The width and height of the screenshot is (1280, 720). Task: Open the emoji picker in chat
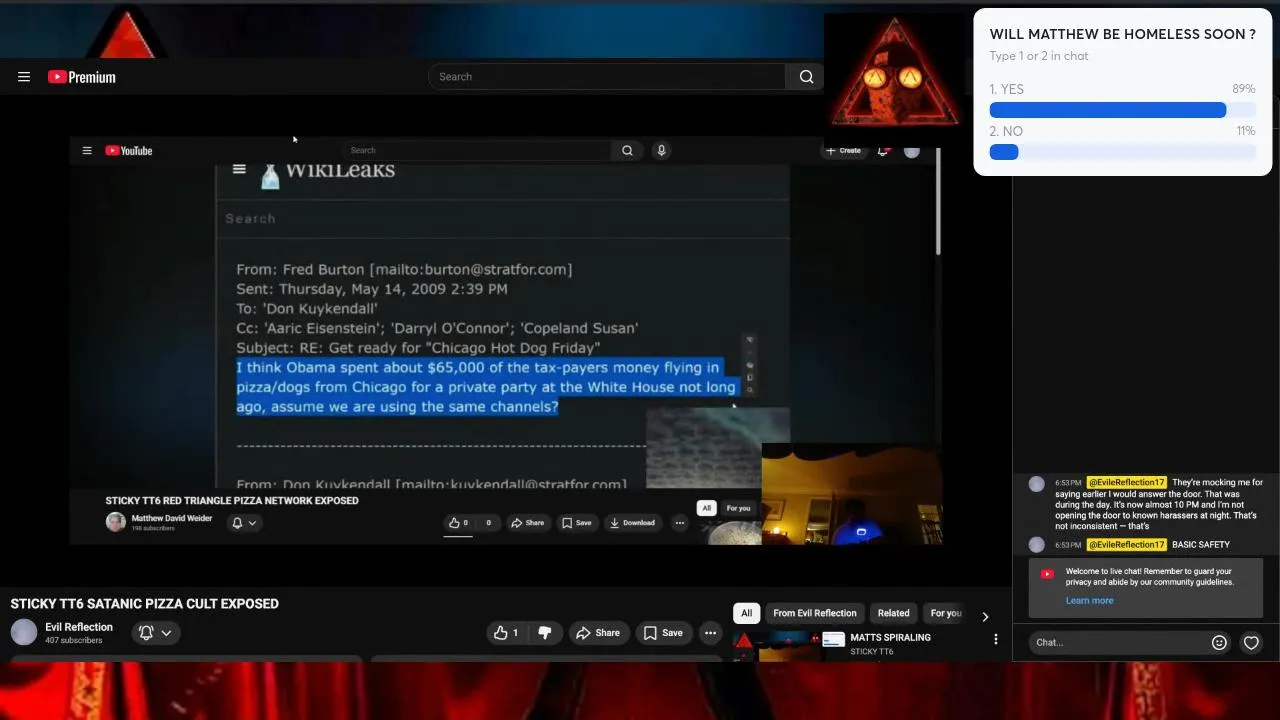click(x=1219, y=643)
